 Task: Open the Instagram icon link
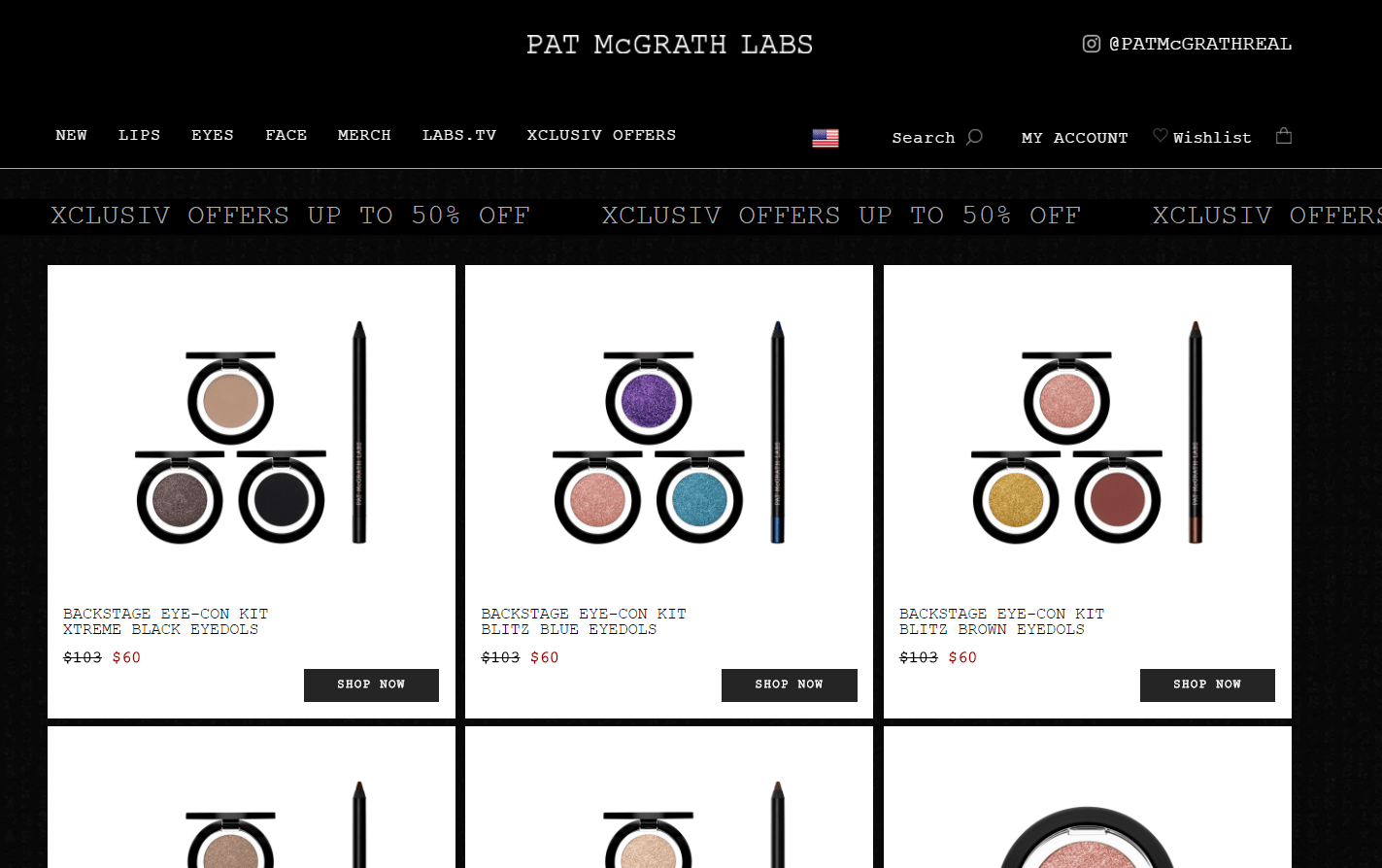pyautogui.click(x=1092, y=44)
